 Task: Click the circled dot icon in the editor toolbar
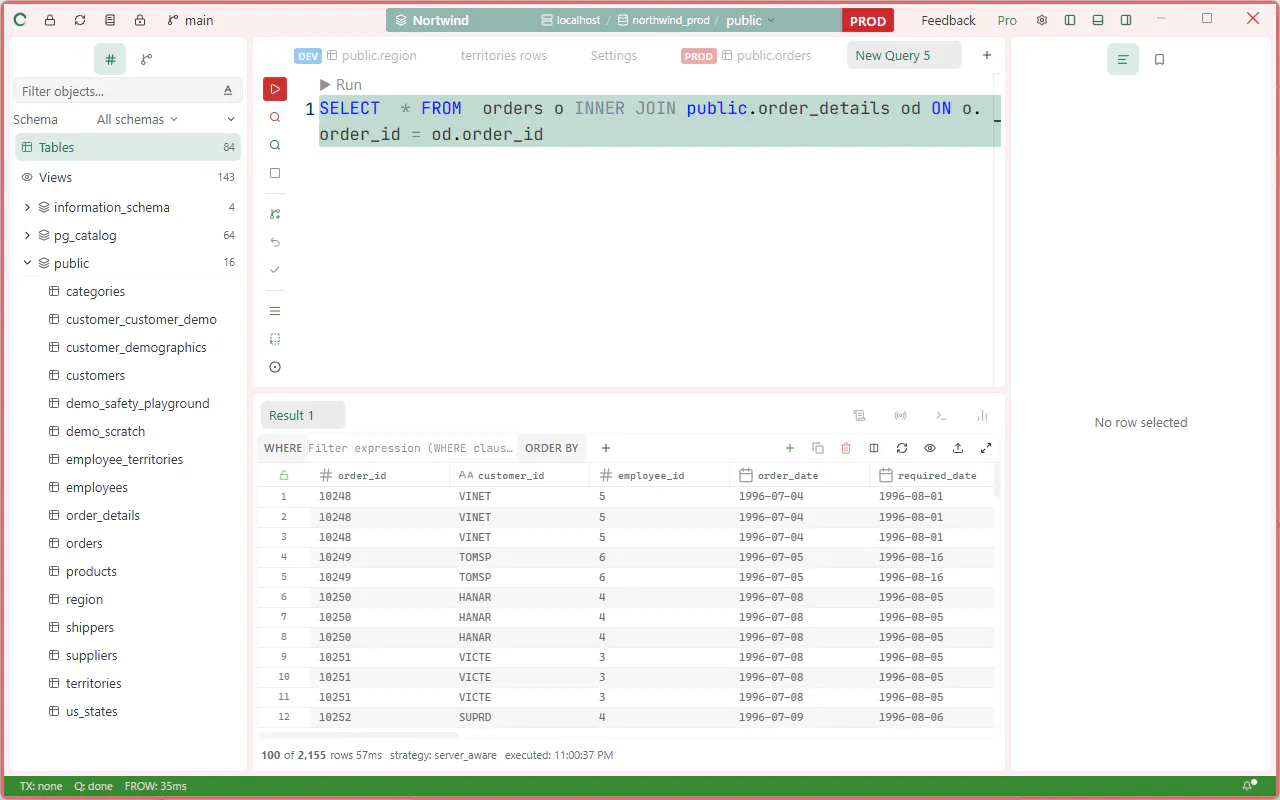coord(275,367)
